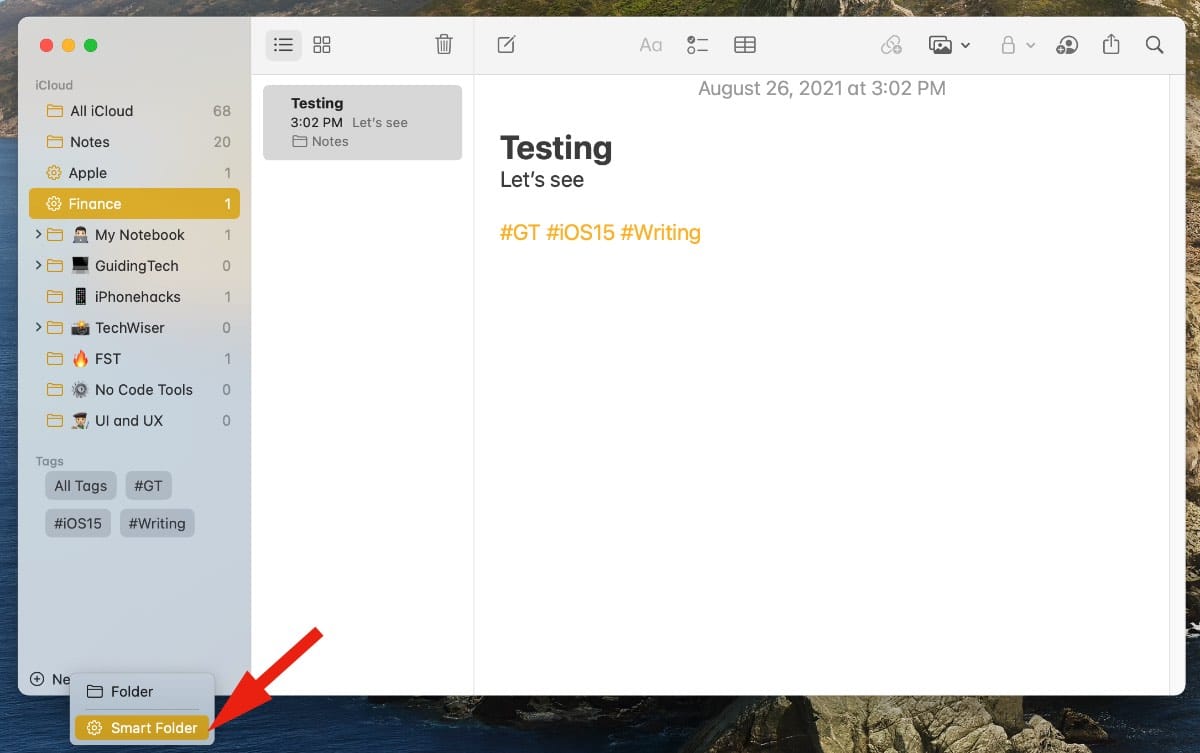Share note via export icon
This screenshot has width=1200, height=753.
[x=1111, y=45]
